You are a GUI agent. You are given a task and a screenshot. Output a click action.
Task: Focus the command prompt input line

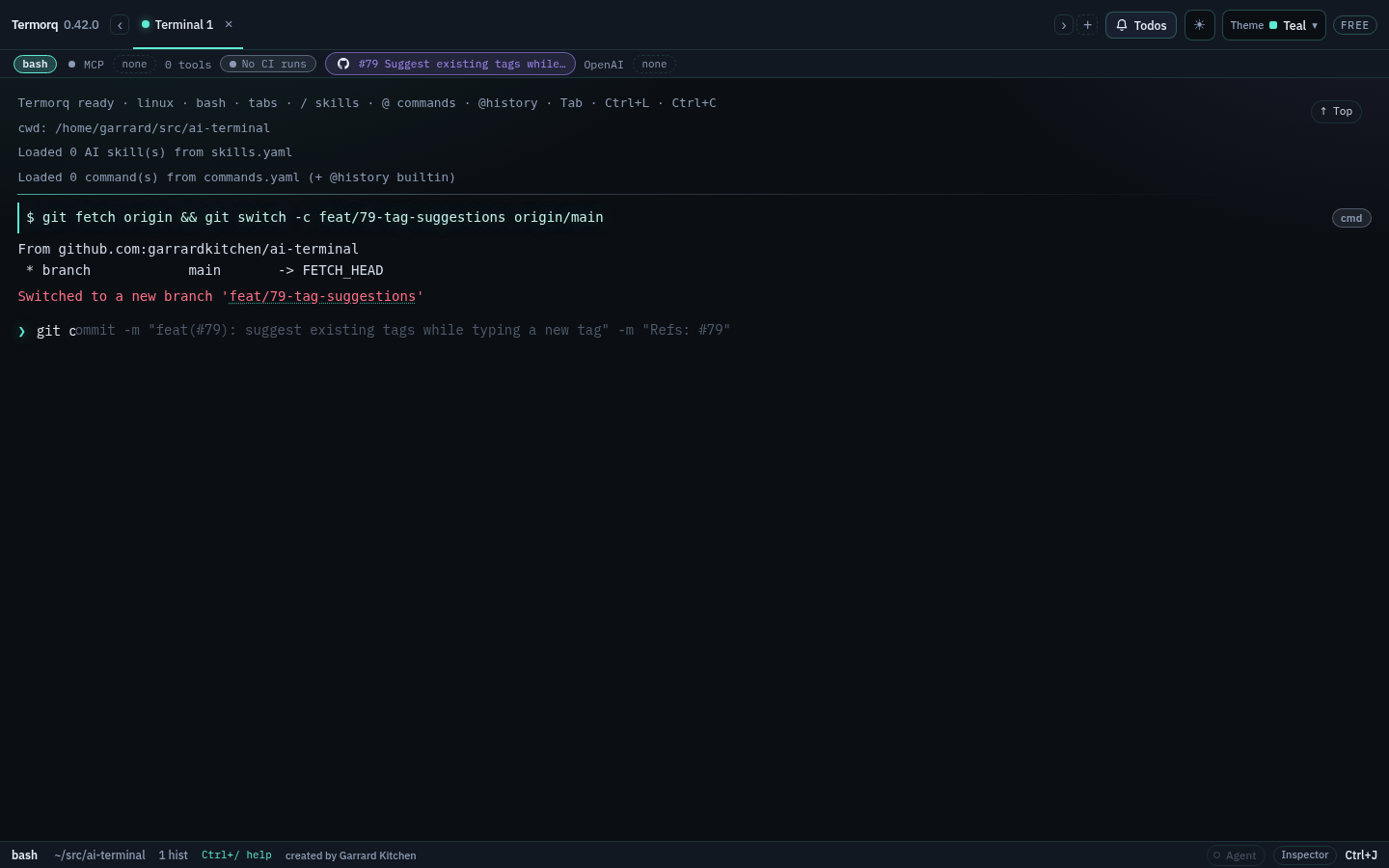pyautogui.click(x=694, y=331)
